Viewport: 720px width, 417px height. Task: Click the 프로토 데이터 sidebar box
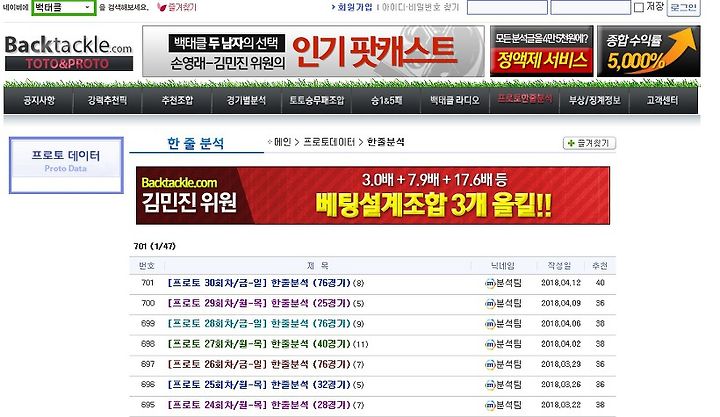pos(66,165)
